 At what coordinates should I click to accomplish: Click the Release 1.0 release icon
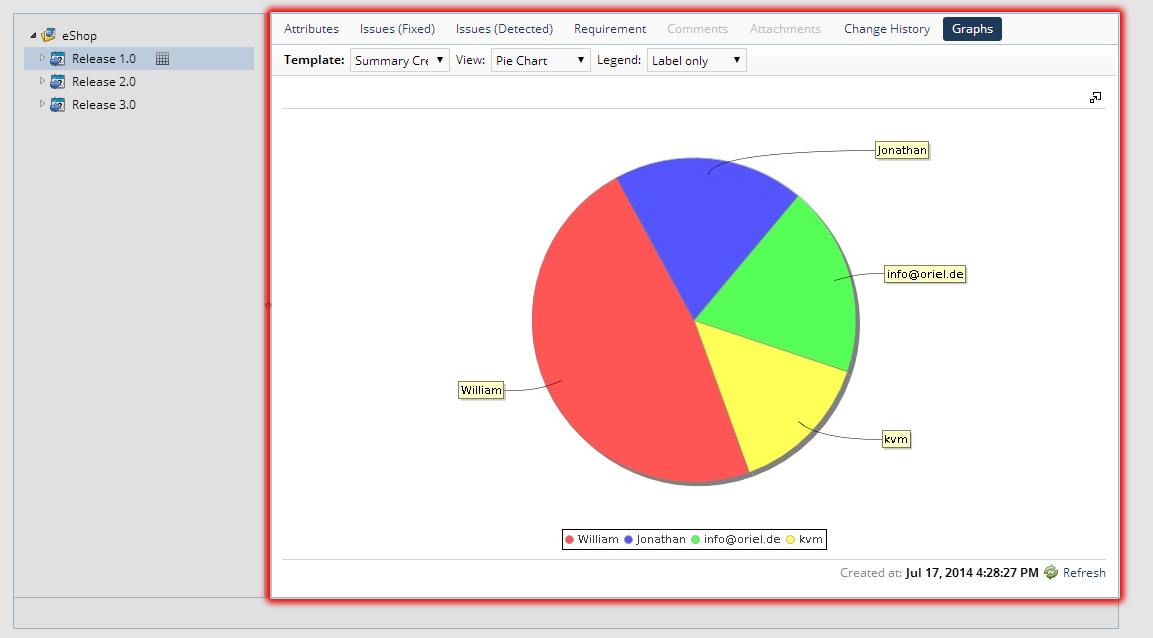point(57,59)
